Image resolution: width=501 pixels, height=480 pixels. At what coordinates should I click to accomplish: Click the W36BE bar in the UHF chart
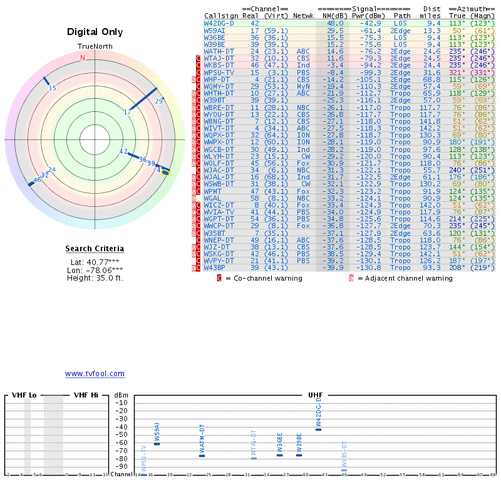[x=280, y=455]
